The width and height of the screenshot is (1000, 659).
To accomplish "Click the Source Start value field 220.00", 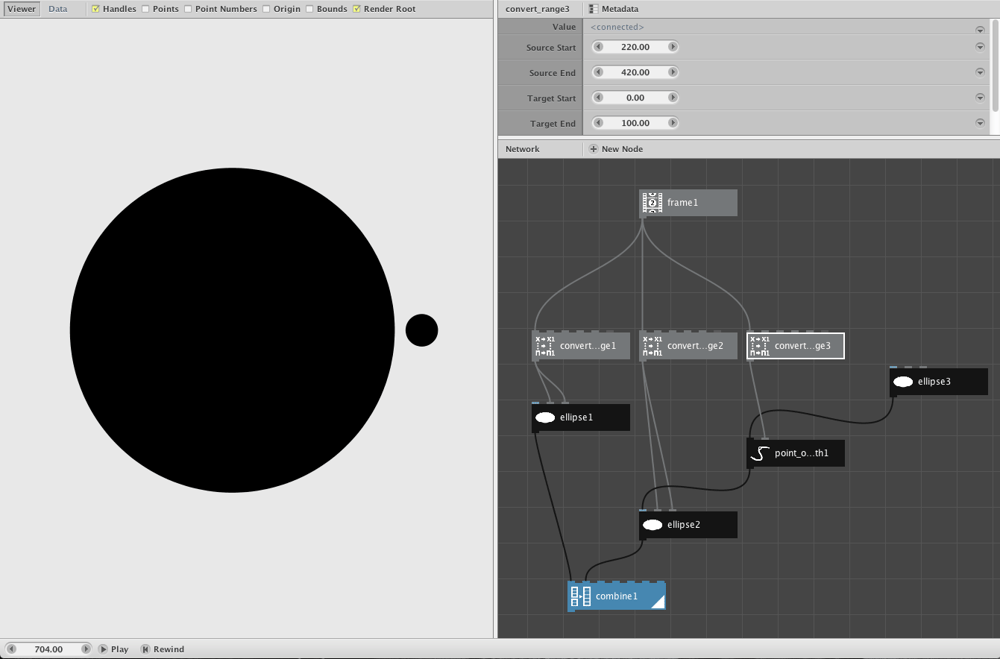I will (x=635, y=47).
